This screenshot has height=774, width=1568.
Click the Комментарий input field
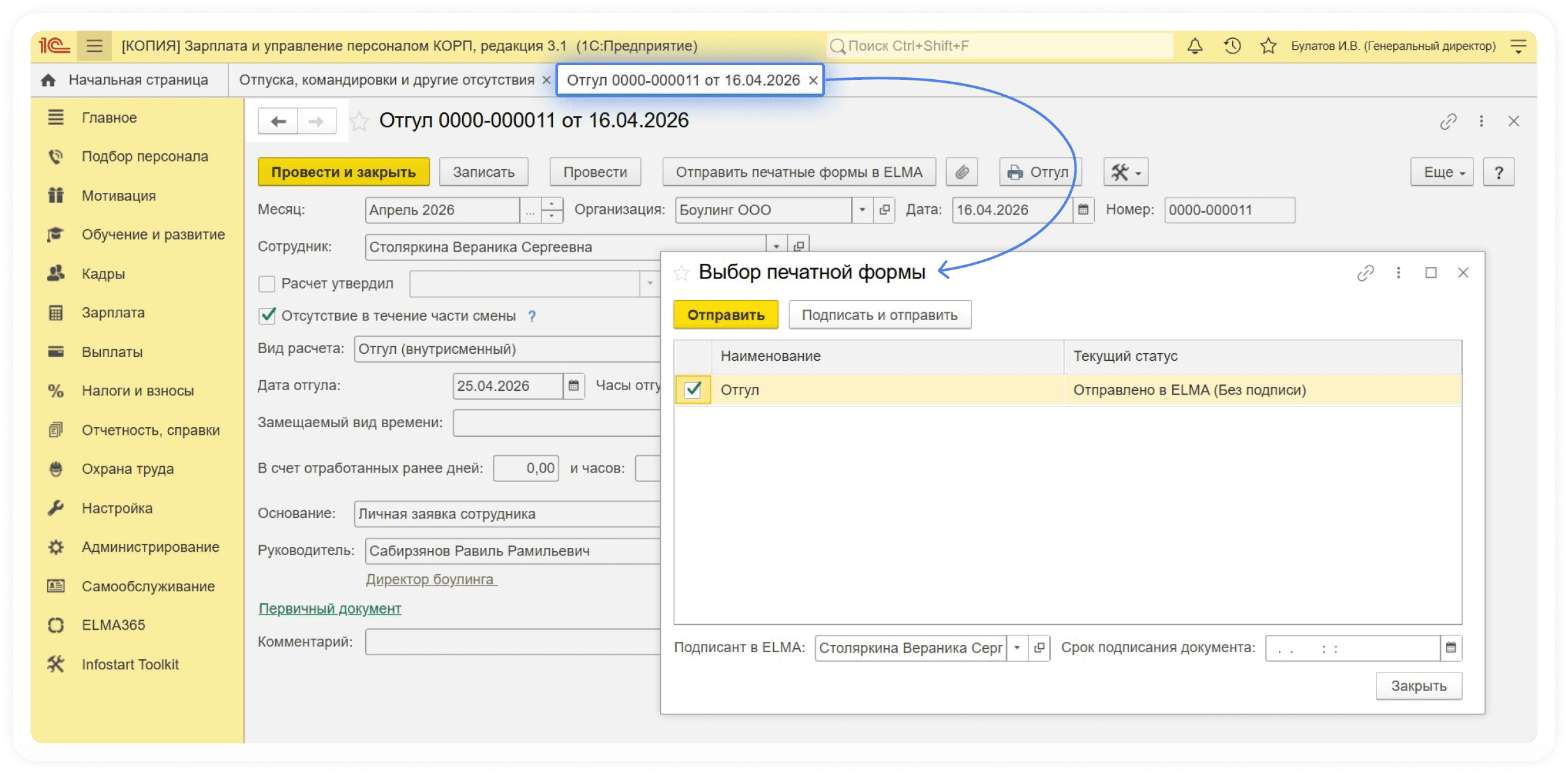[x=513, y=642]
